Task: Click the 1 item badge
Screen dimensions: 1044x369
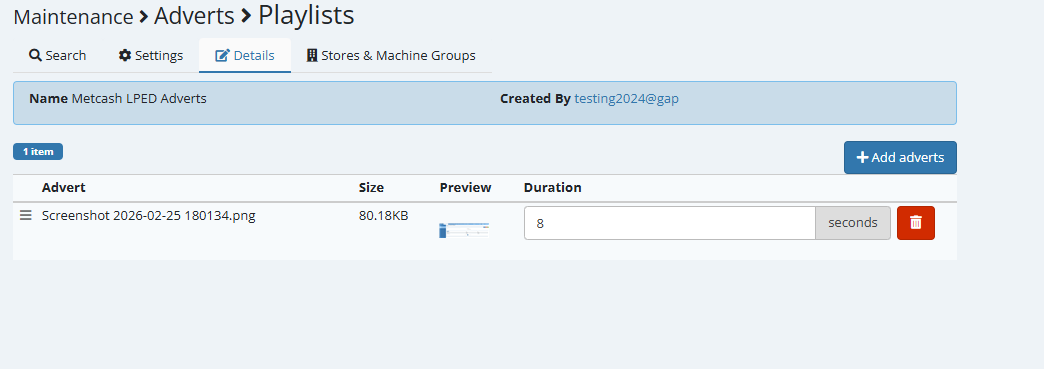Action: [x=38, y=152]
